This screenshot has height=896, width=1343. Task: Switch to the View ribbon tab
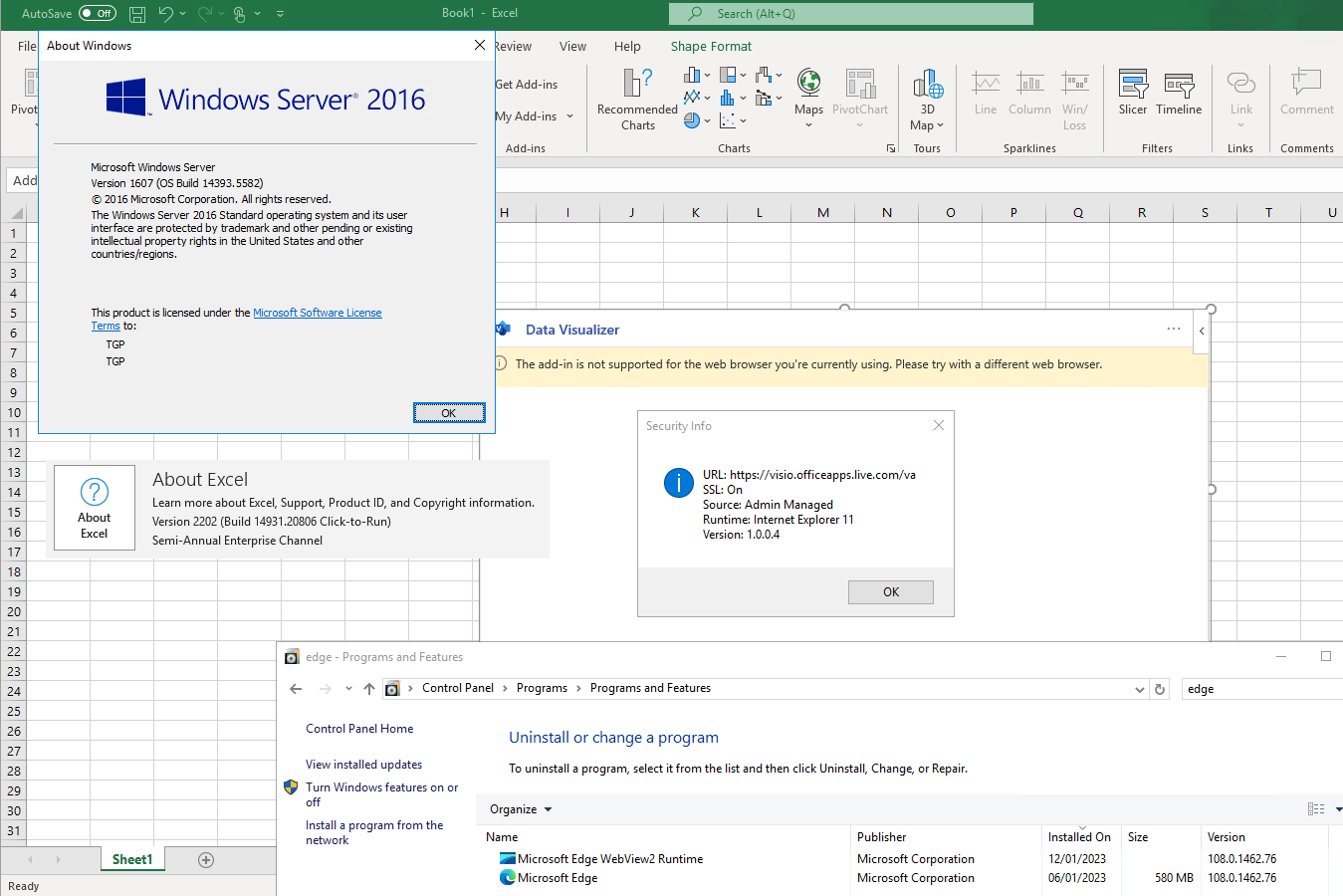pos(572,46)
